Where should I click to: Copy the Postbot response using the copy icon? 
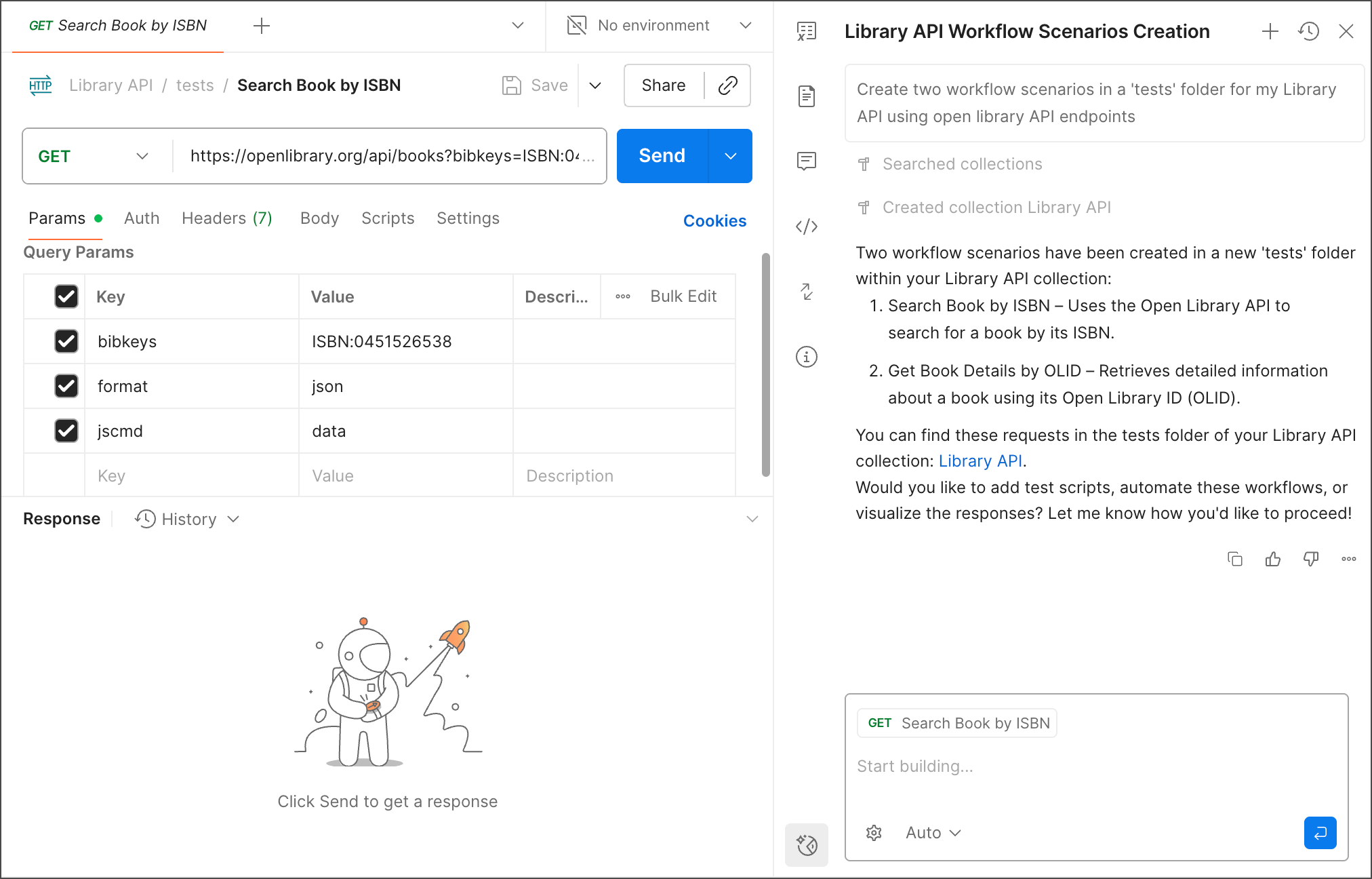[x=1234, y=559]
